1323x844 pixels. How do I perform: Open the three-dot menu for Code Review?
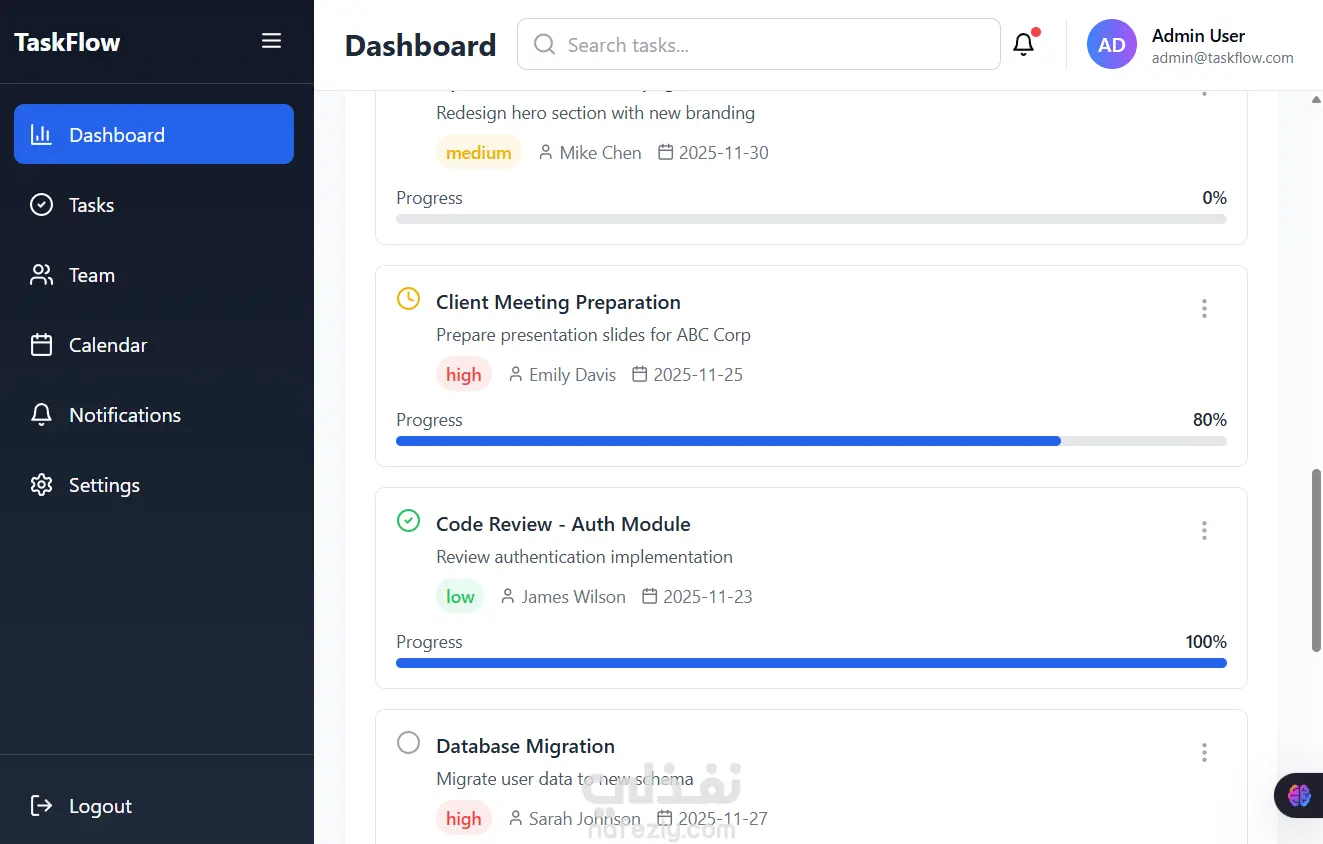pyautogui.click(x=1204, y=531)
